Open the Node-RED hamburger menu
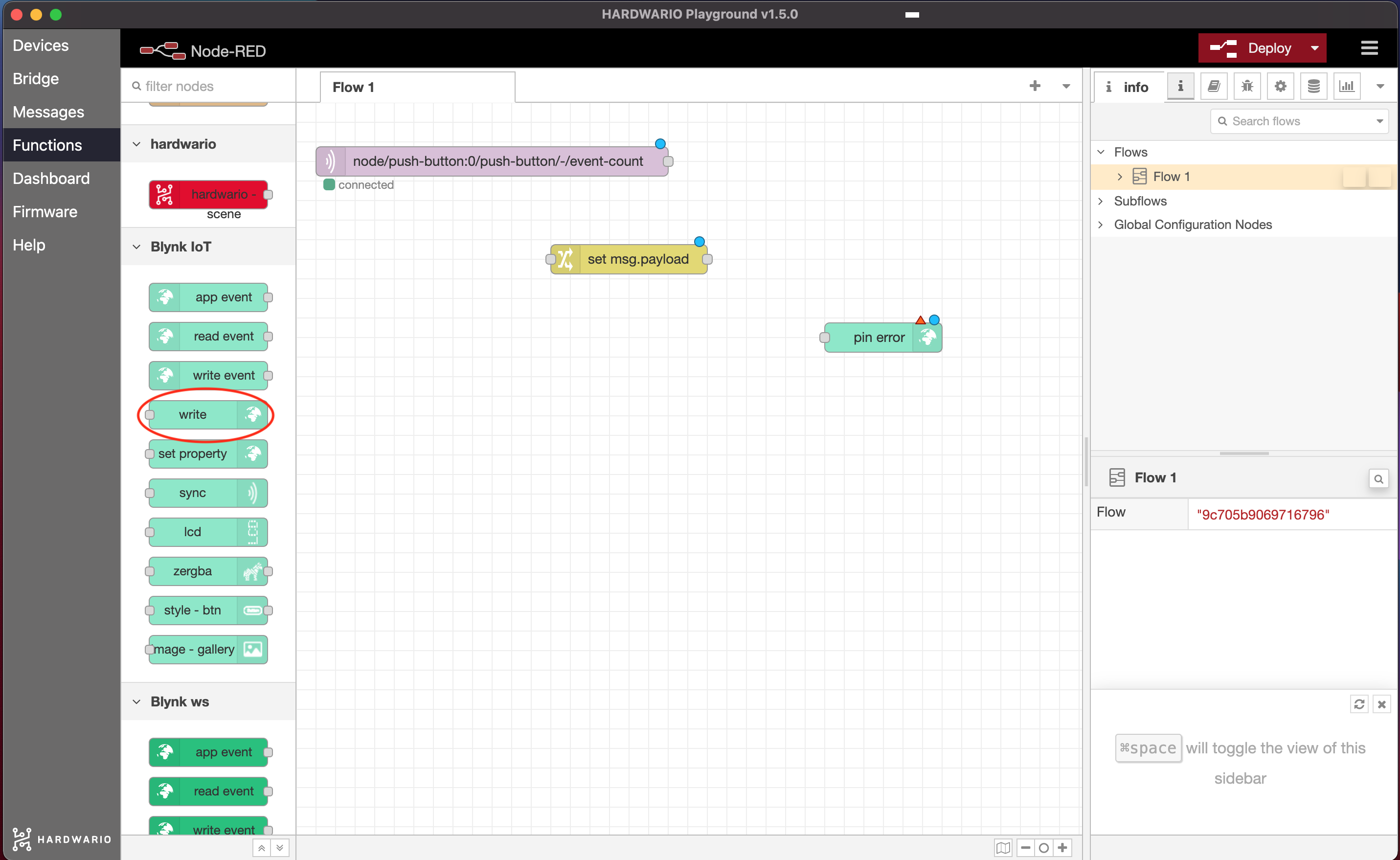The image size is (1400, 860). [x=1369, y=48]
